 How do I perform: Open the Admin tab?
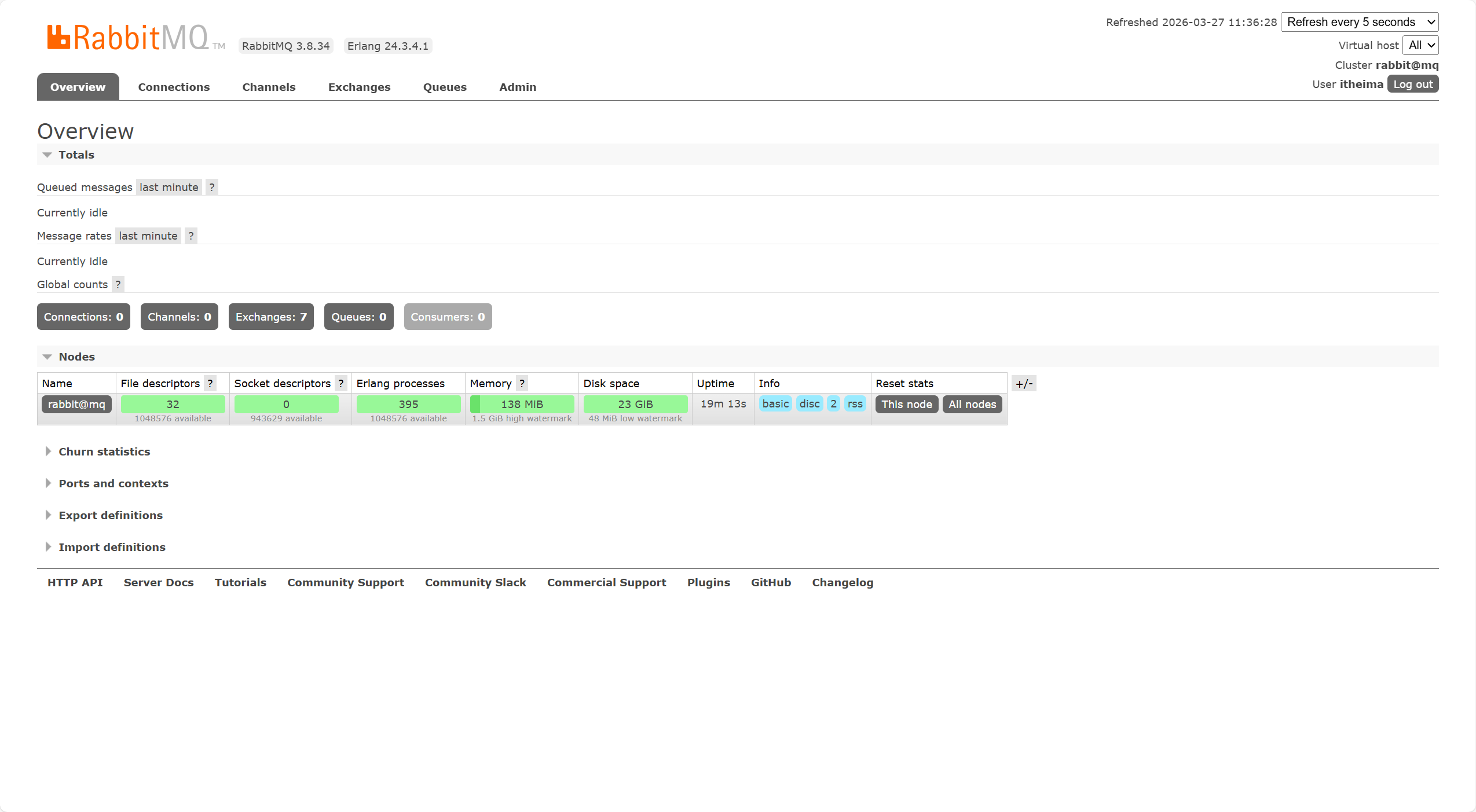[x=518, y=87]
